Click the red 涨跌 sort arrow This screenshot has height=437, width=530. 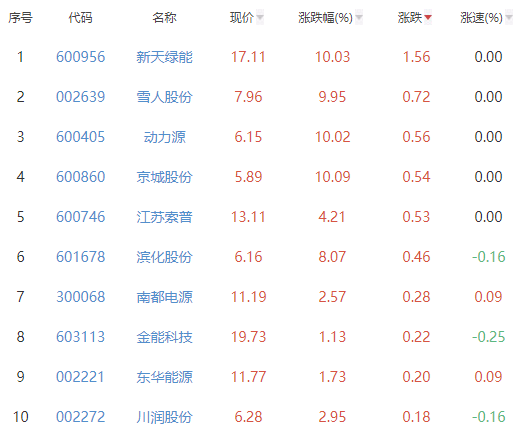pos(428,18)
